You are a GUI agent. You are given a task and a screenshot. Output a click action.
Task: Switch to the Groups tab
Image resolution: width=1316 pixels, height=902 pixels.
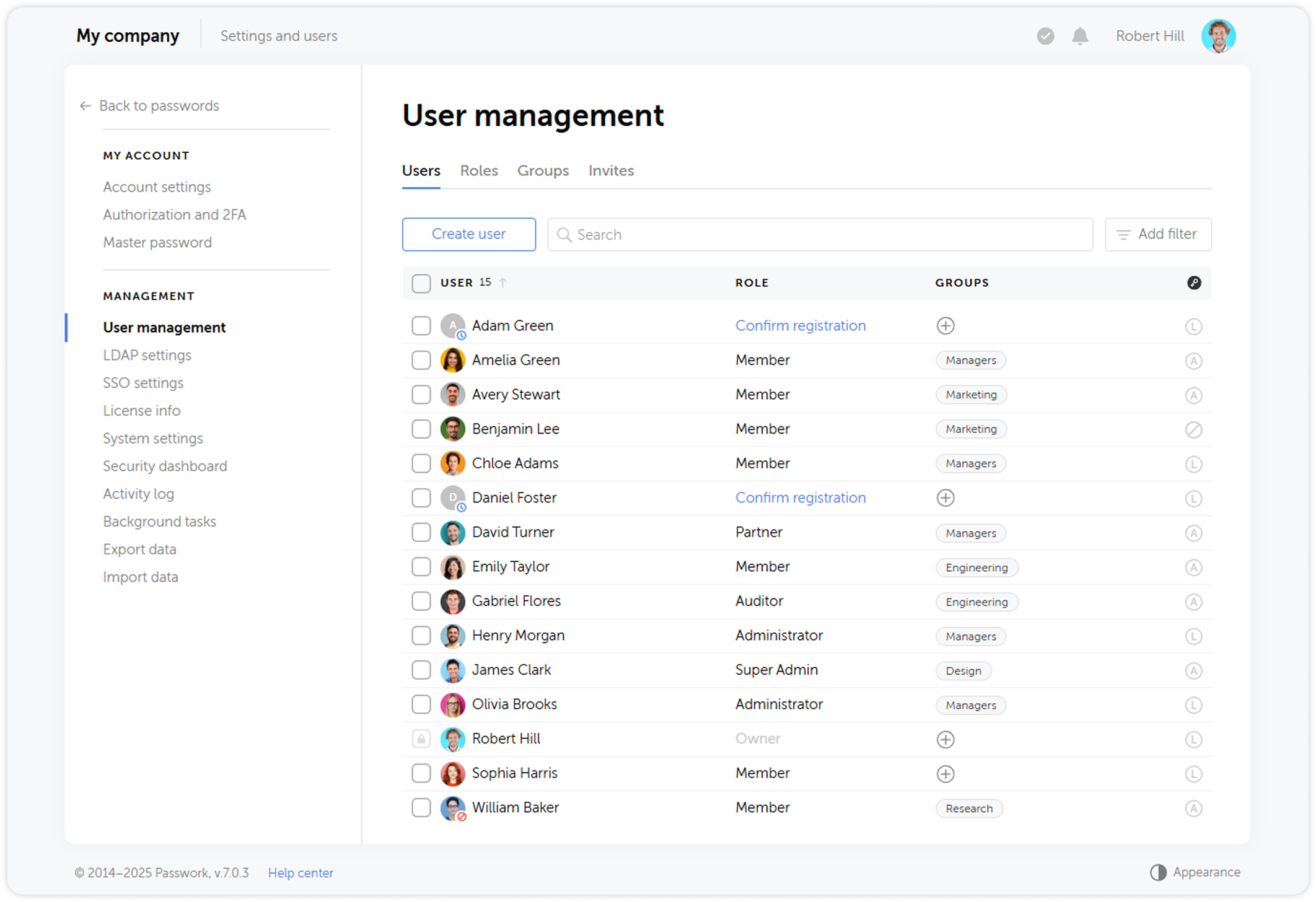coord(543,171)
